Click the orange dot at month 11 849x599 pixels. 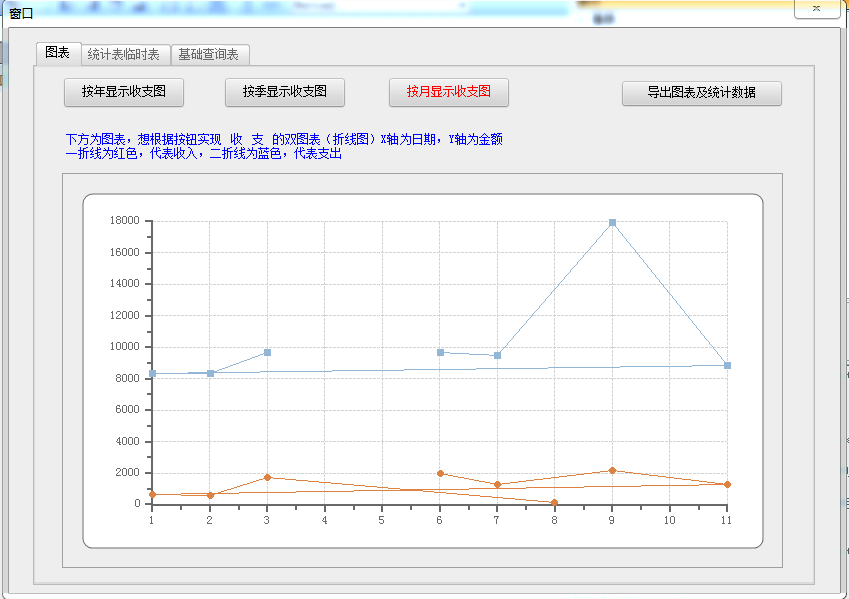pos(727,484)
